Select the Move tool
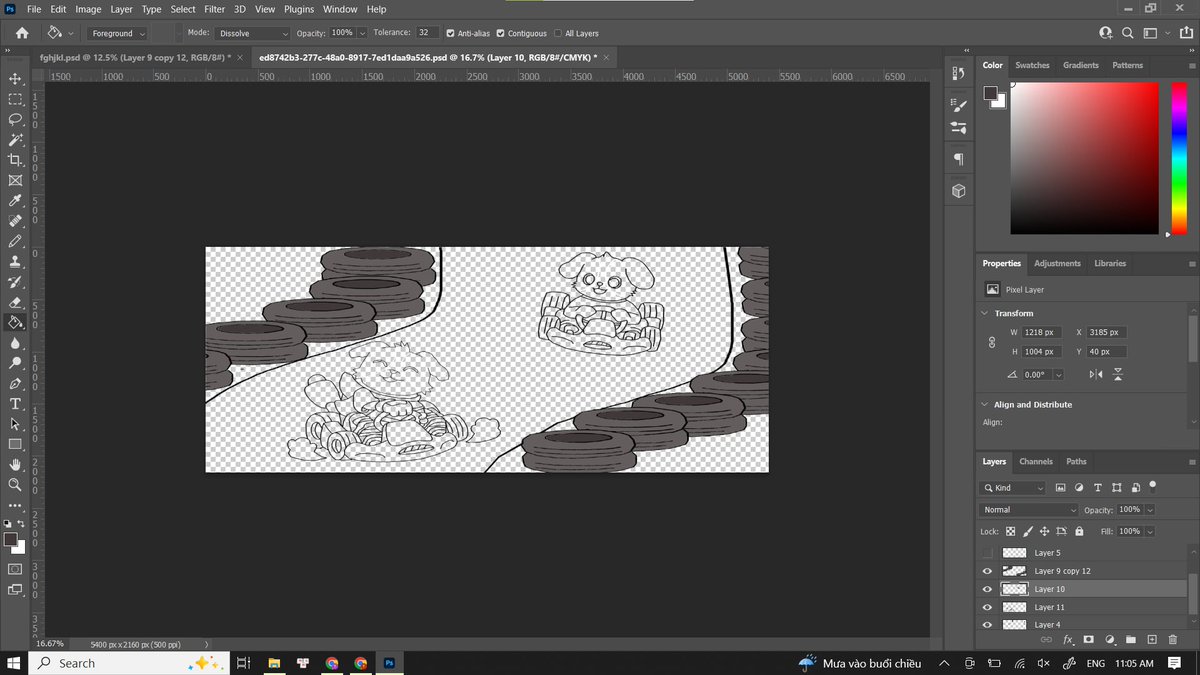The image size is (1200, 675). (x=15, y=79)
